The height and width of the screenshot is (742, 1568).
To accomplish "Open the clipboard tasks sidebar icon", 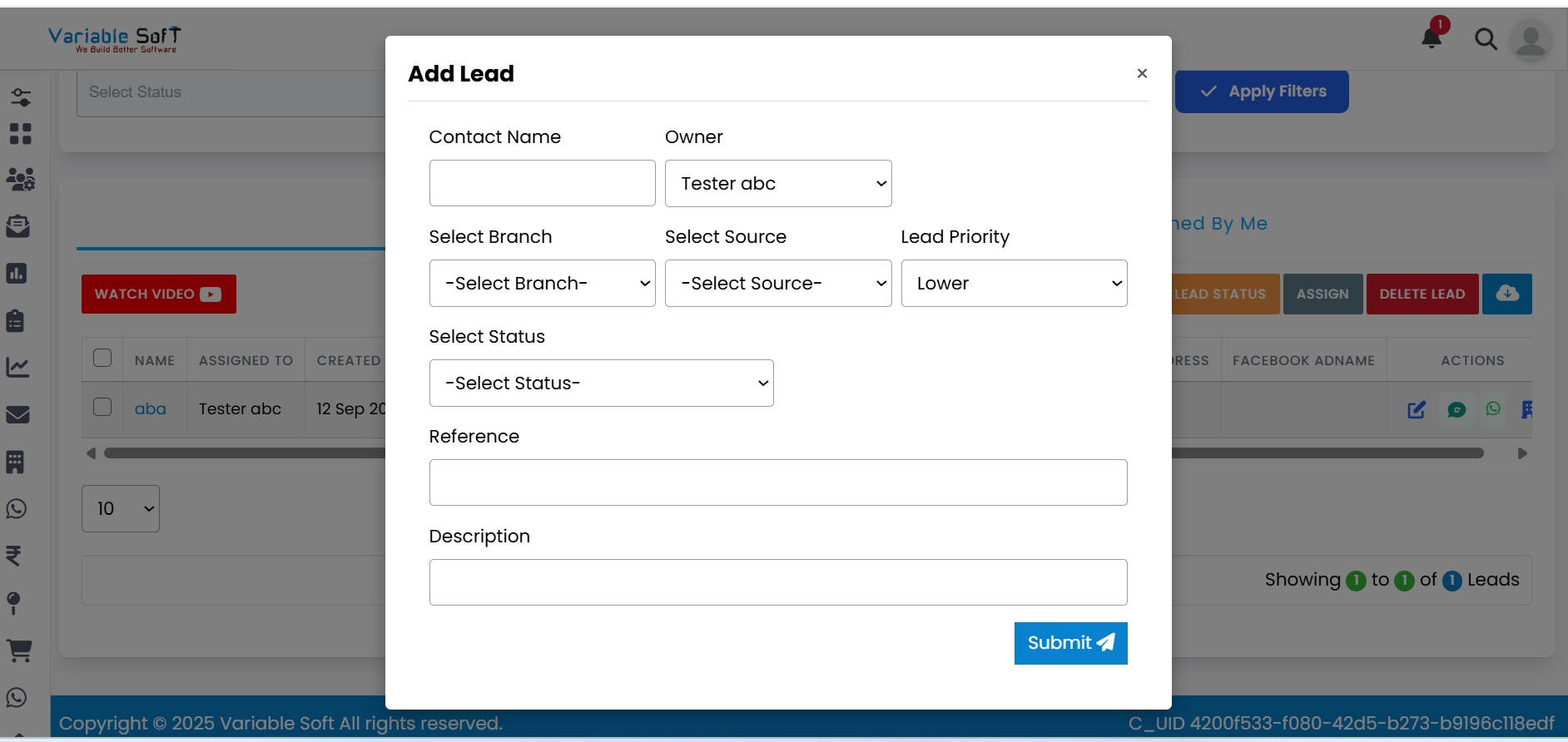I will click(16, 320).
